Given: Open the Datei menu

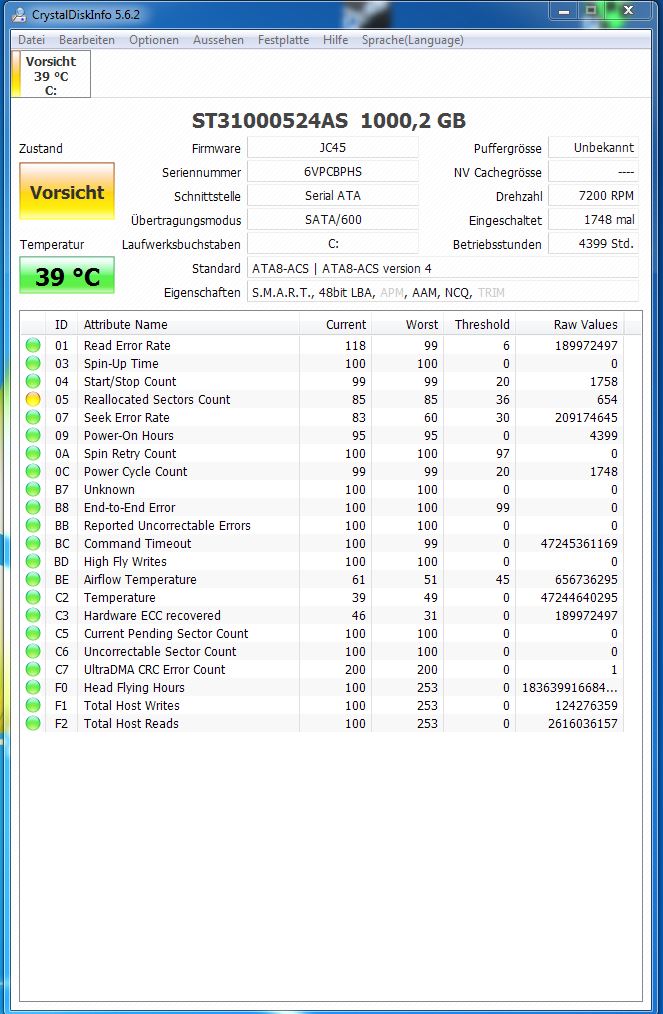Looking at the screenshot, I should (32, 40).
